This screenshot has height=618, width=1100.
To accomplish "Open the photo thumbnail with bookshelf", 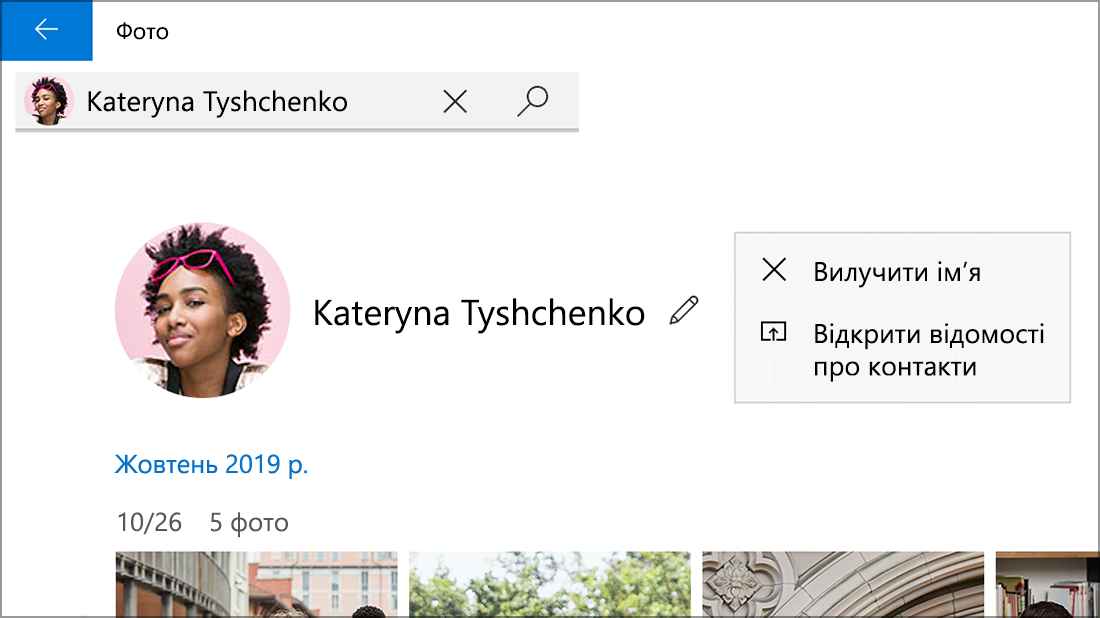I will (1047, 584).
